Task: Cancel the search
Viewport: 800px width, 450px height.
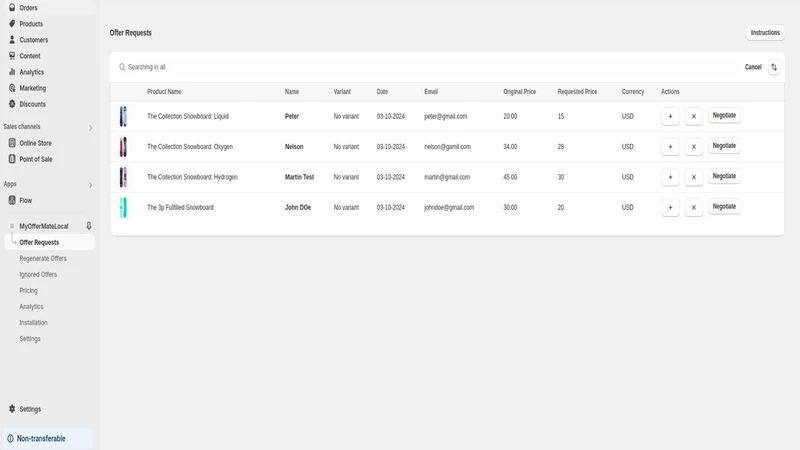Action: (x=753, y=67)
